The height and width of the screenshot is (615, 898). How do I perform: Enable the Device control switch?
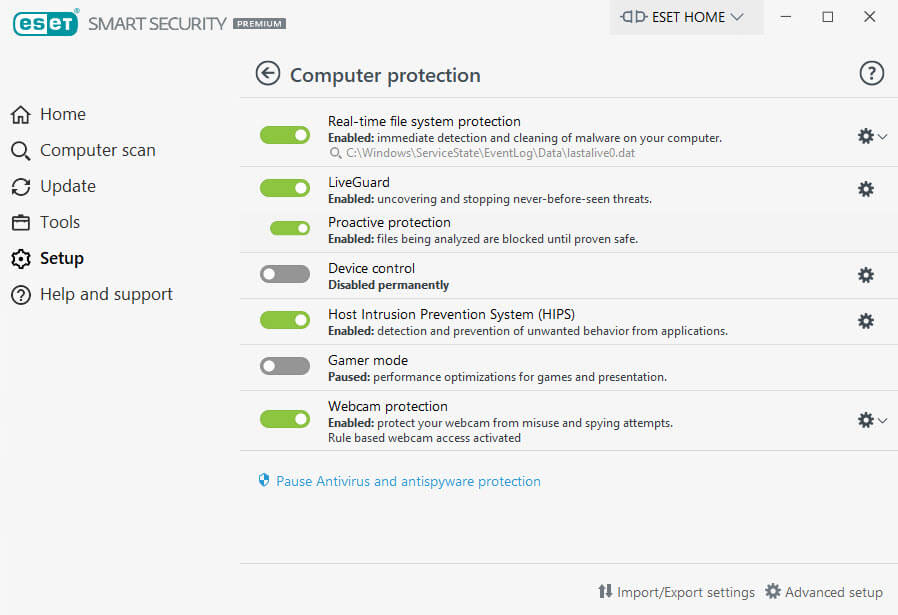(285, 274)
